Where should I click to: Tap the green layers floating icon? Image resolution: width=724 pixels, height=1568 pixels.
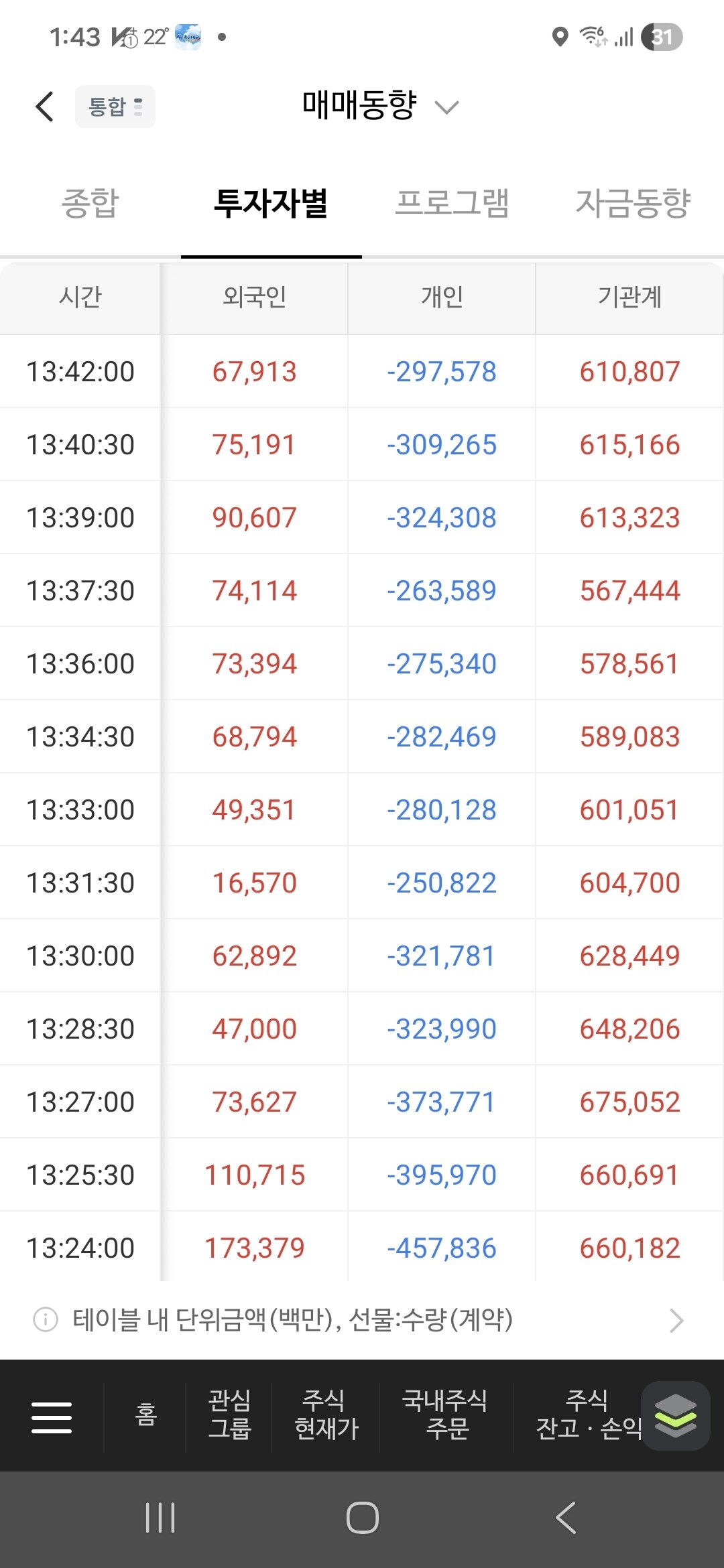point(675,1415)
